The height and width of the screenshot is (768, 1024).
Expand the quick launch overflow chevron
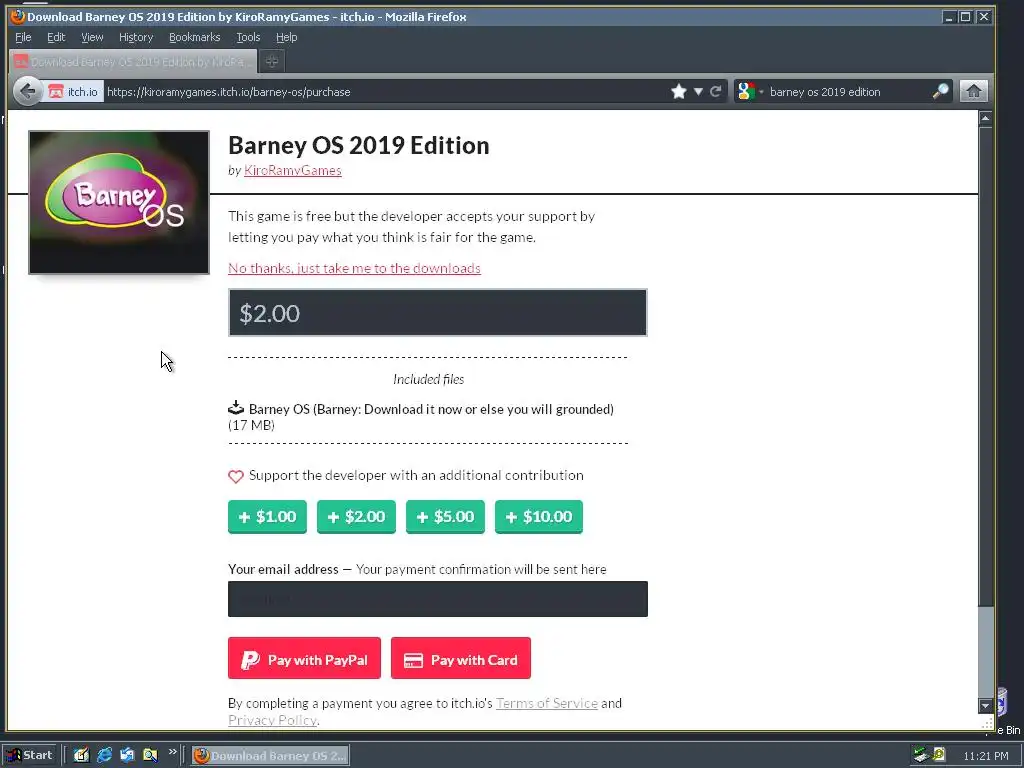[172, 752]
